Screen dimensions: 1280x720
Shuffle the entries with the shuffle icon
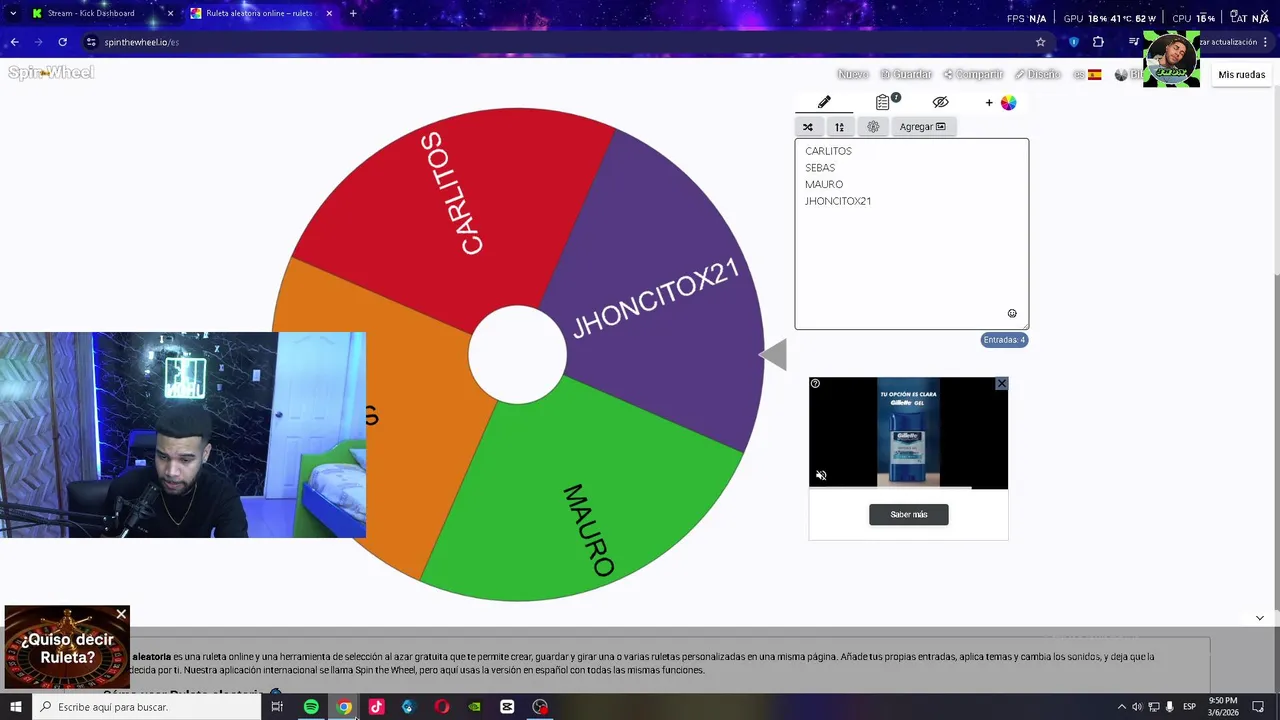(808, 127)
